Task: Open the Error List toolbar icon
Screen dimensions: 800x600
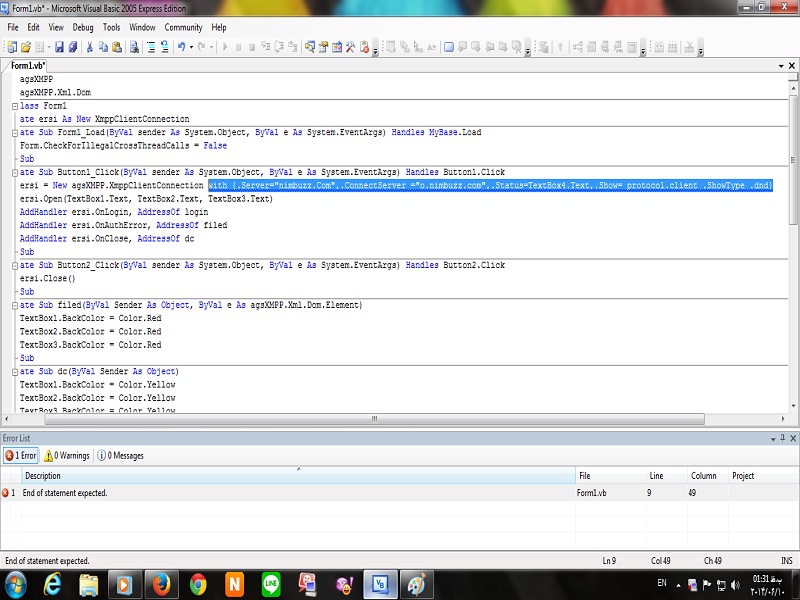Action: click(x=364, y=47)
